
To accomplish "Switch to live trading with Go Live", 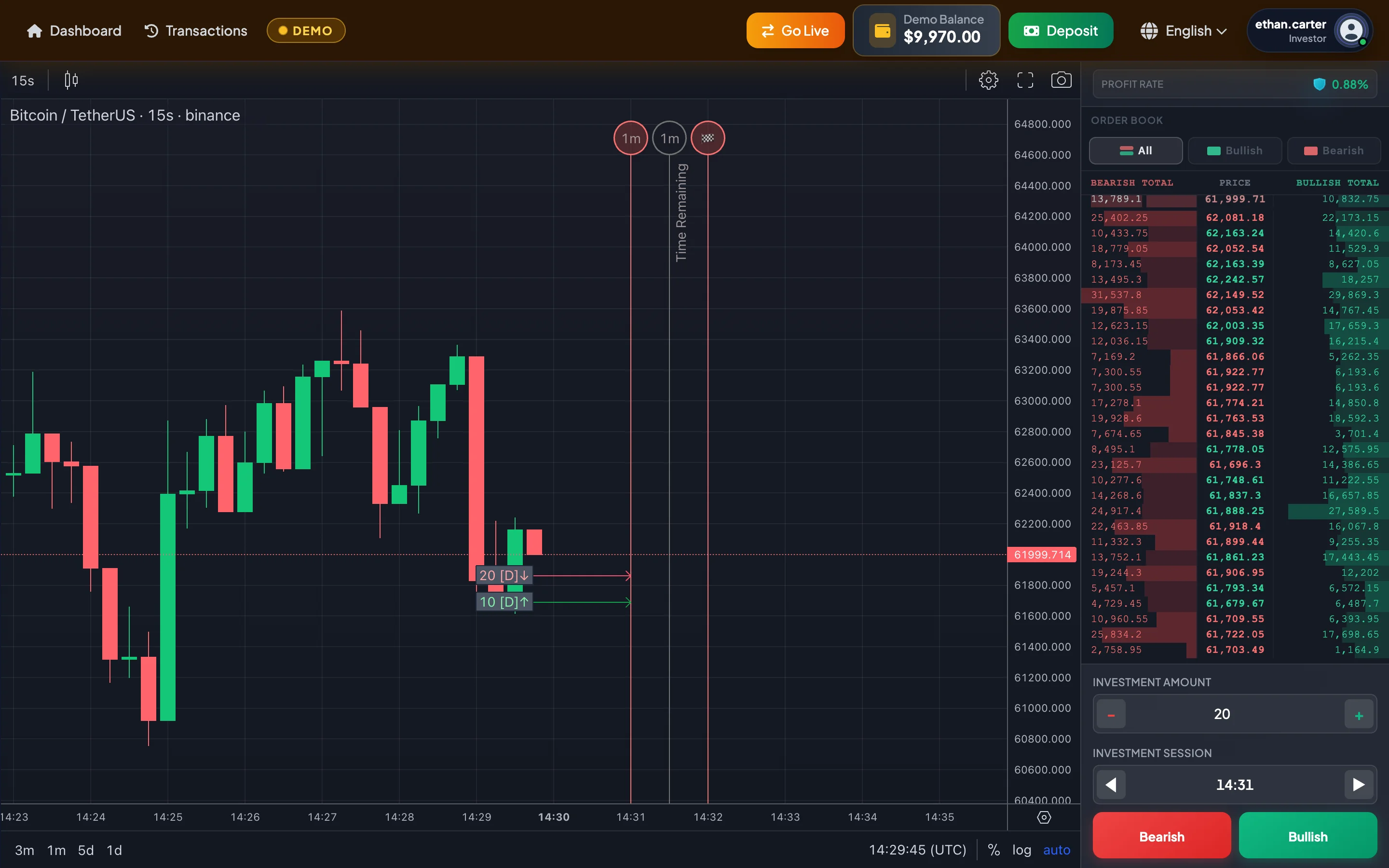I will point(795,31).
